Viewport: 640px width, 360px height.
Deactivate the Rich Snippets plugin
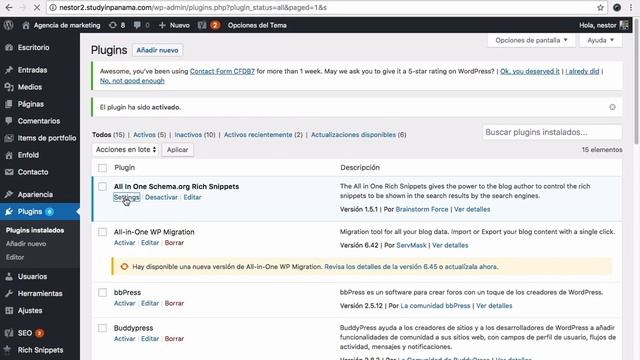pyautogui.click(x=161, y=197)
